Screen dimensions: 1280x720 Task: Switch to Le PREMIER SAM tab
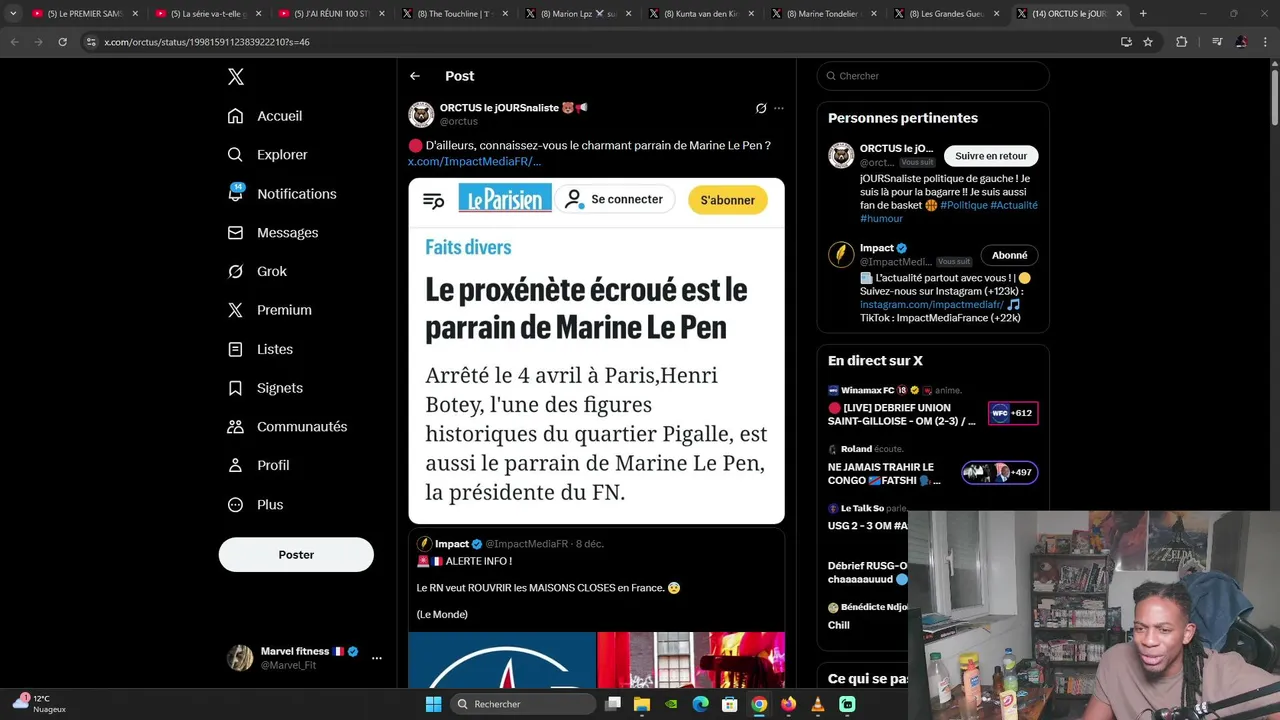tap(85, 14)
